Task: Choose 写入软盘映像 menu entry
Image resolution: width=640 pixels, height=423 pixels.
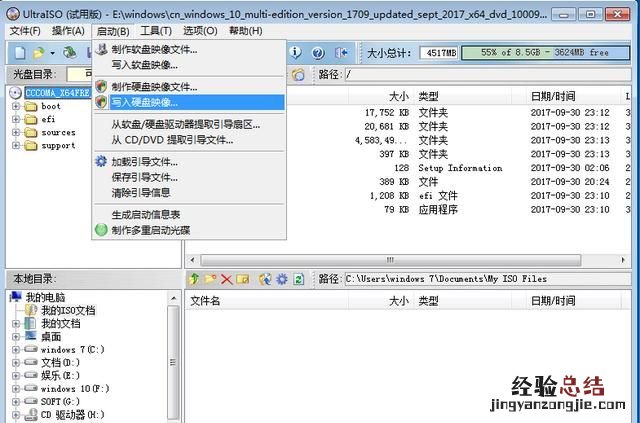Action: 144,65
